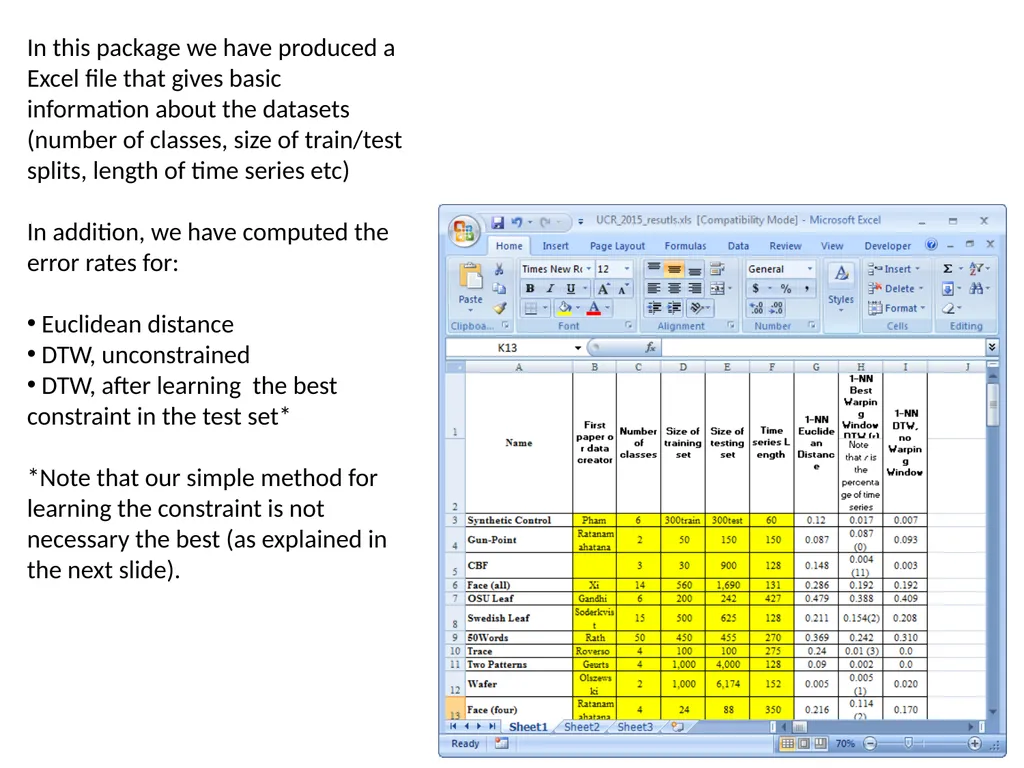Viewport: 1024px width, 768px height.
Task: Open the Format dropdown in Cells group
Action: pyautogui.click(x=897, y=308)
